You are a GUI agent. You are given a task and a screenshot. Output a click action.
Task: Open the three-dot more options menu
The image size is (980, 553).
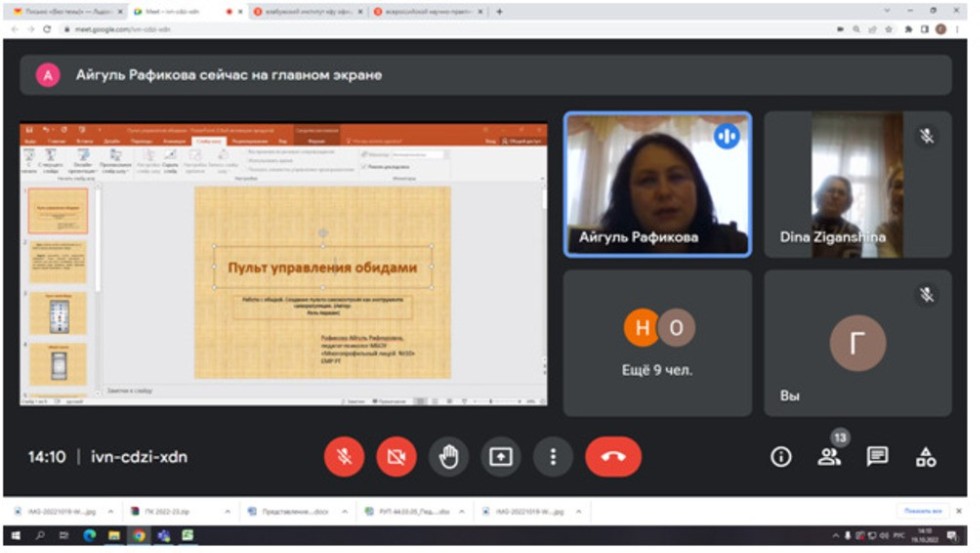(x=552, y=457)
